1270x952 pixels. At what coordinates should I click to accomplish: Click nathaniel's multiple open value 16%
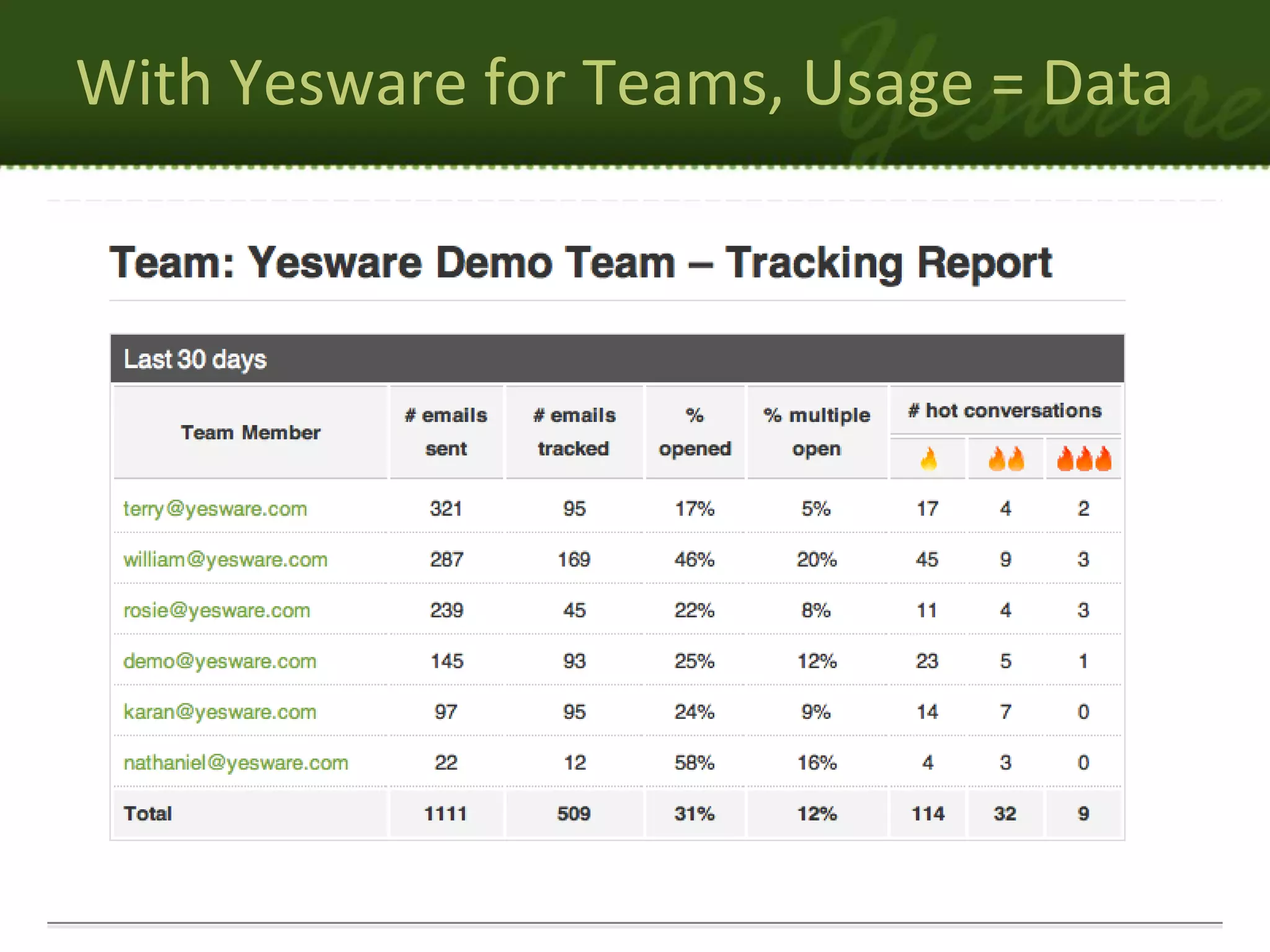tap(817, 763)
